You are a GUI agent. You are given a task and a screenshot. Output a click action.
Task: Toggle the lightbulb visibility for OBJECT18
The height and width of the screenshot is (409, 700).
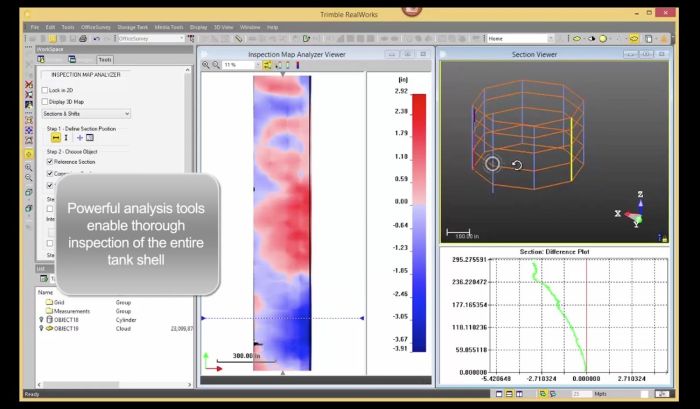pos(39,319)
